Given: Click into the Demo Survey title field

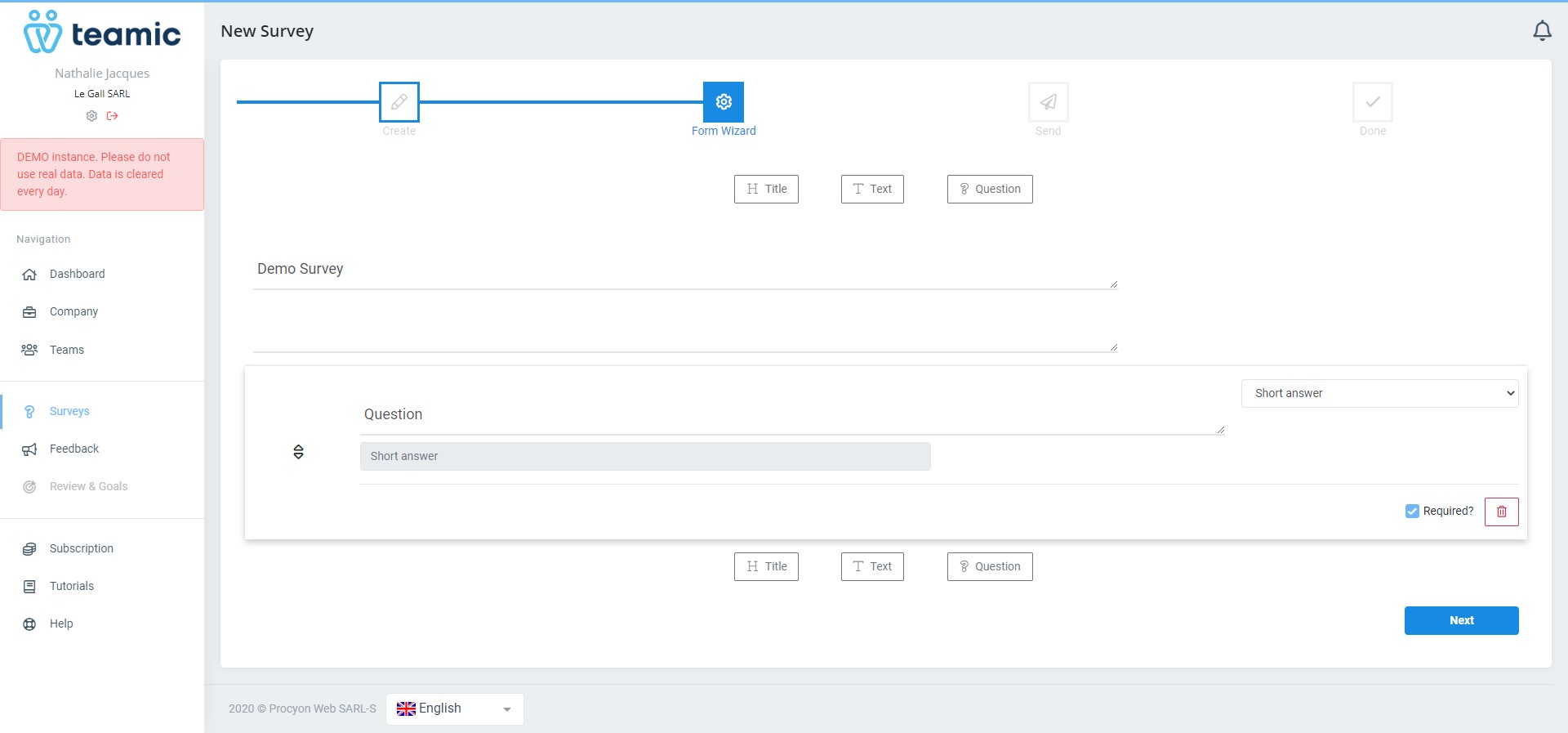Looking at the screenshot, I should (x=685, y=270).
